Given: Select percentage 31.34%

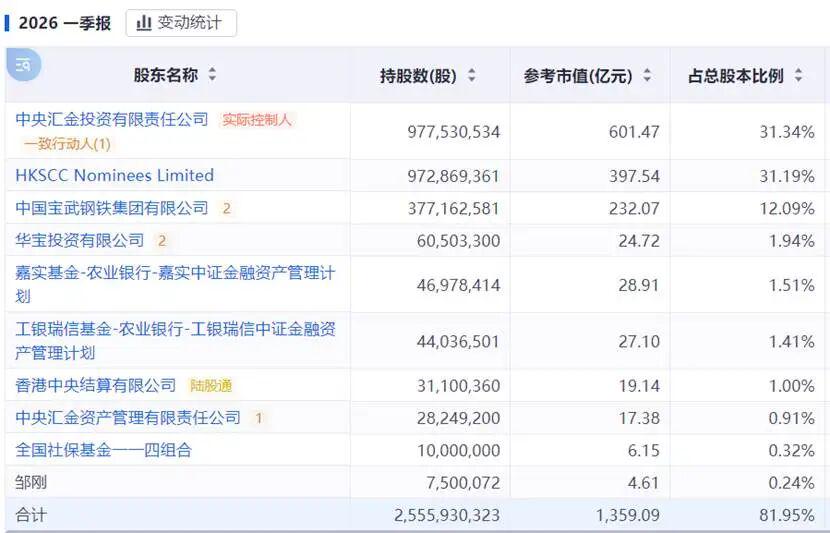Looking at the screenshot, I should [787, 132].
